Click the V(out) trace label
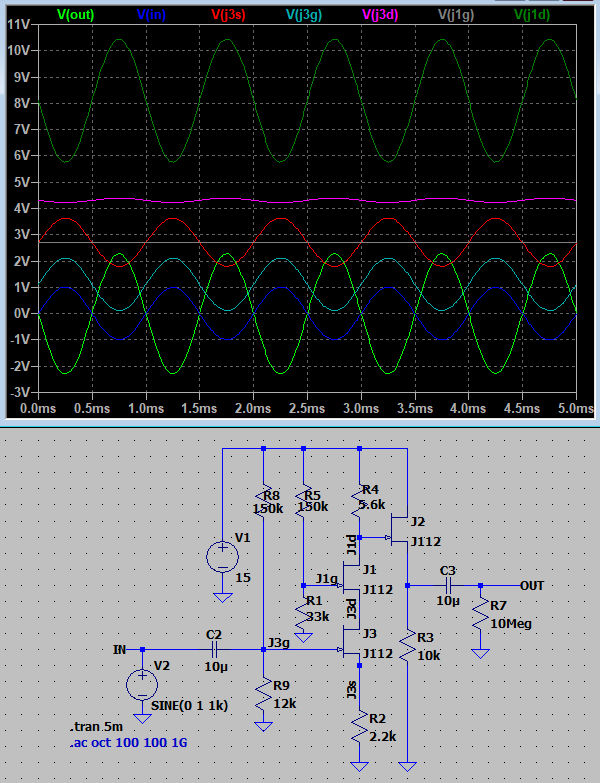 (77, 14)
